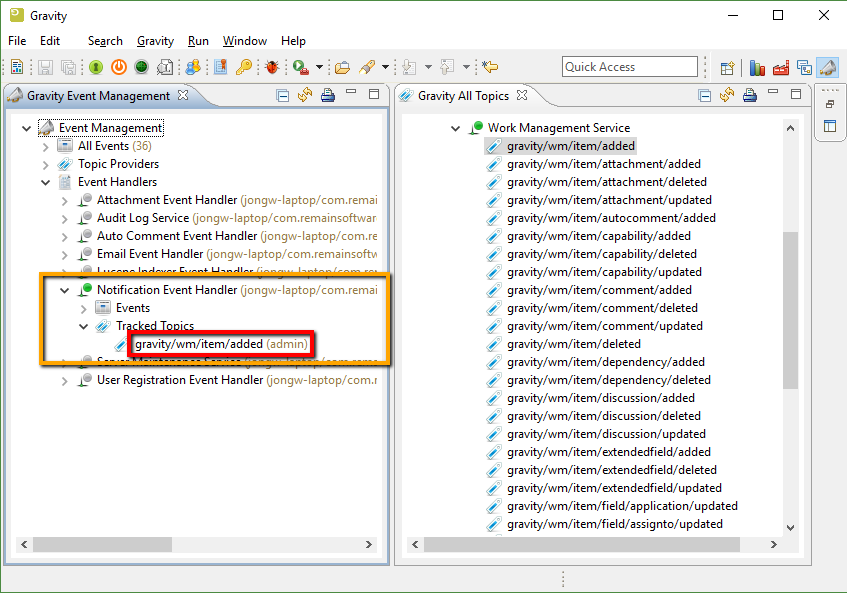Viewport: 847px width, 593px height.
Task: Switch to the bar chart perspective icon
Action: (757, 68)
